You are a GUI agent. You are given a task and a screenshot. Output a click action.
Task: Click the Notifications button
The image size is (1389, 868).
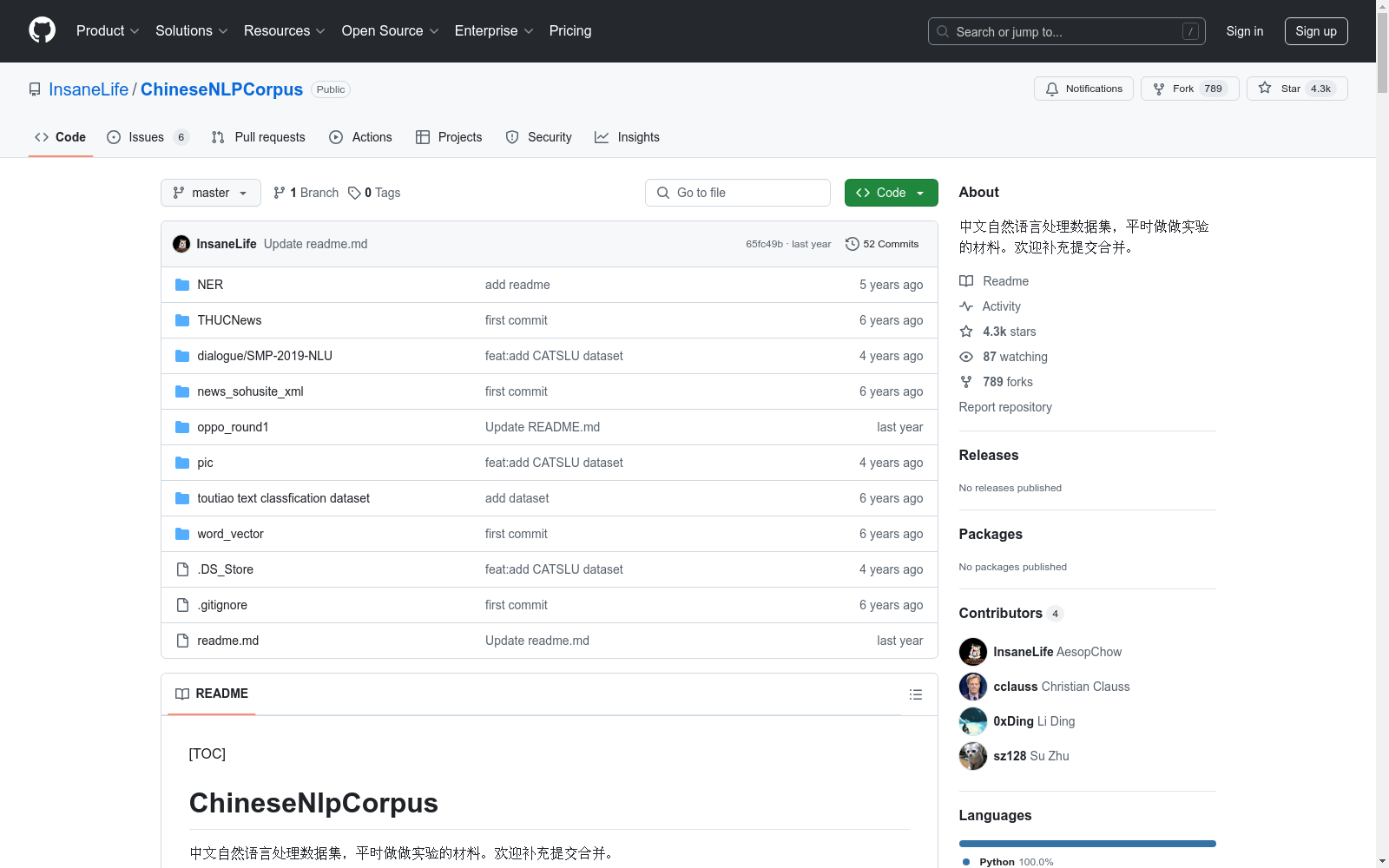[1083, 89]
